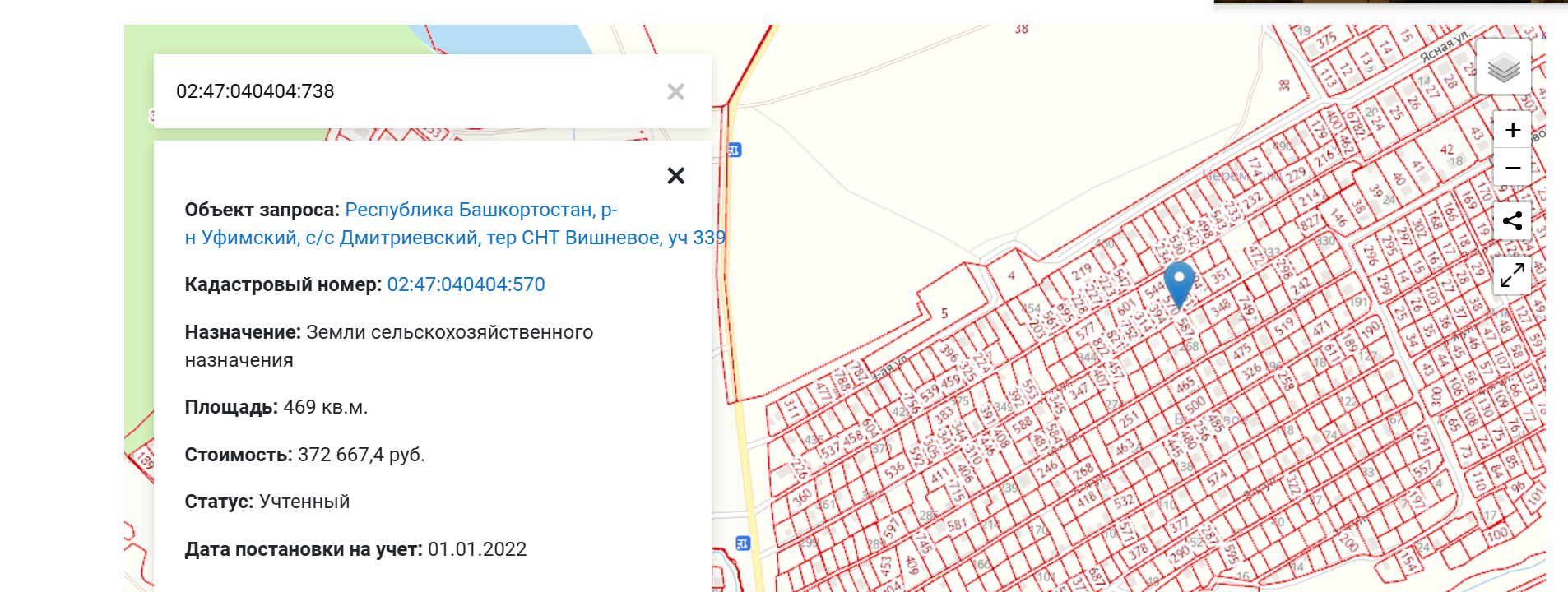This screenshot has width=1568, height=592.
Task: Click the blue location pin marker
Action: click(x=1179, y=281)
